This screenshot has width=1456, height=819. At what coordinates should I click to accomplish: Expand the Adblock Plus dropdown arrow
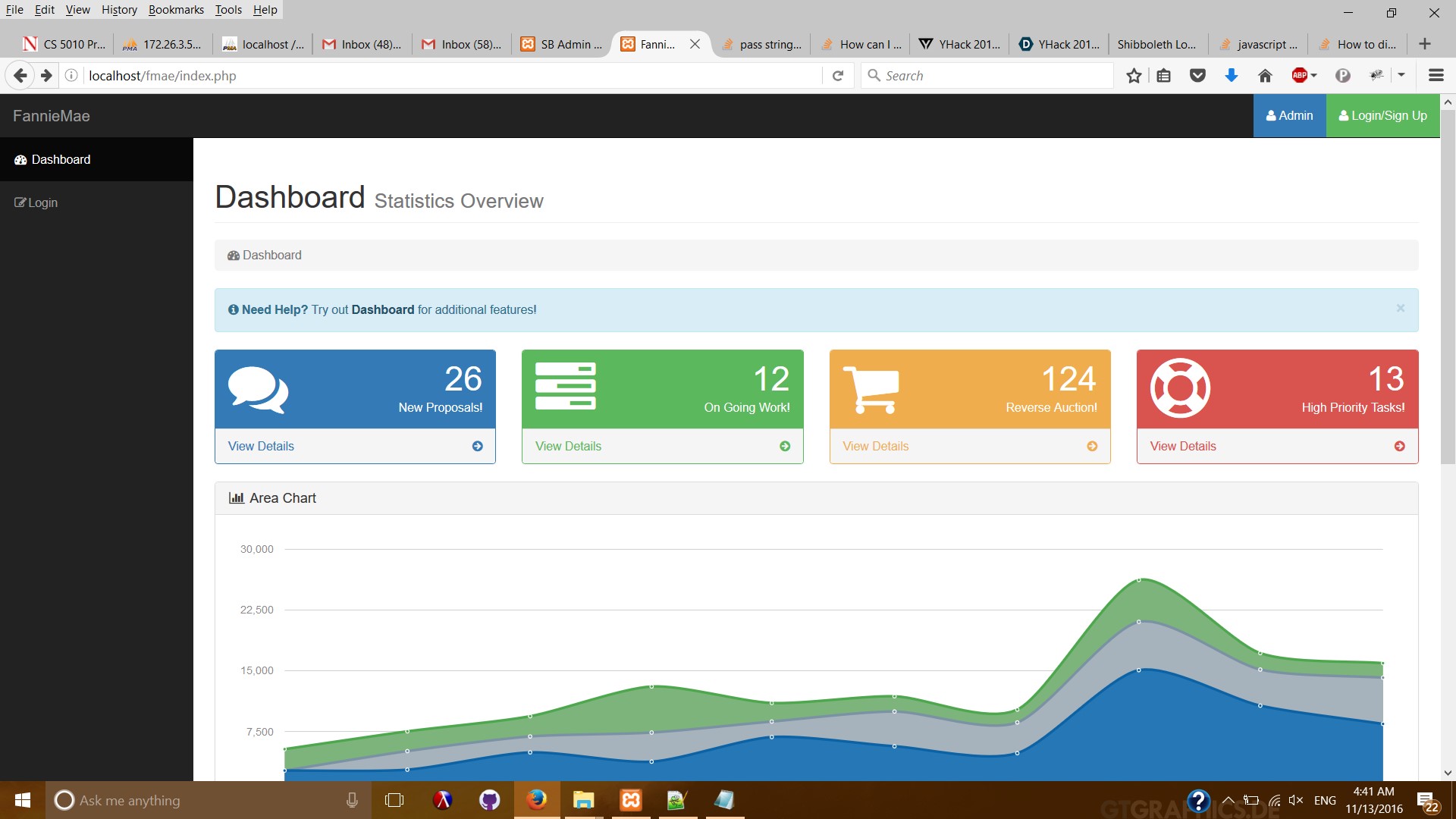point(1314,76)
